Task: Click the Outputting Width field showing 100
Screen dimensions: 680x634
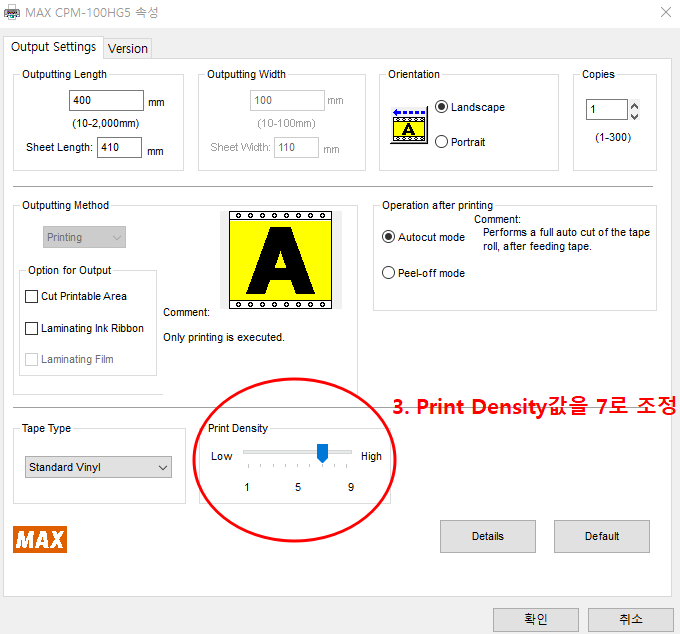Action: [287, 101]
